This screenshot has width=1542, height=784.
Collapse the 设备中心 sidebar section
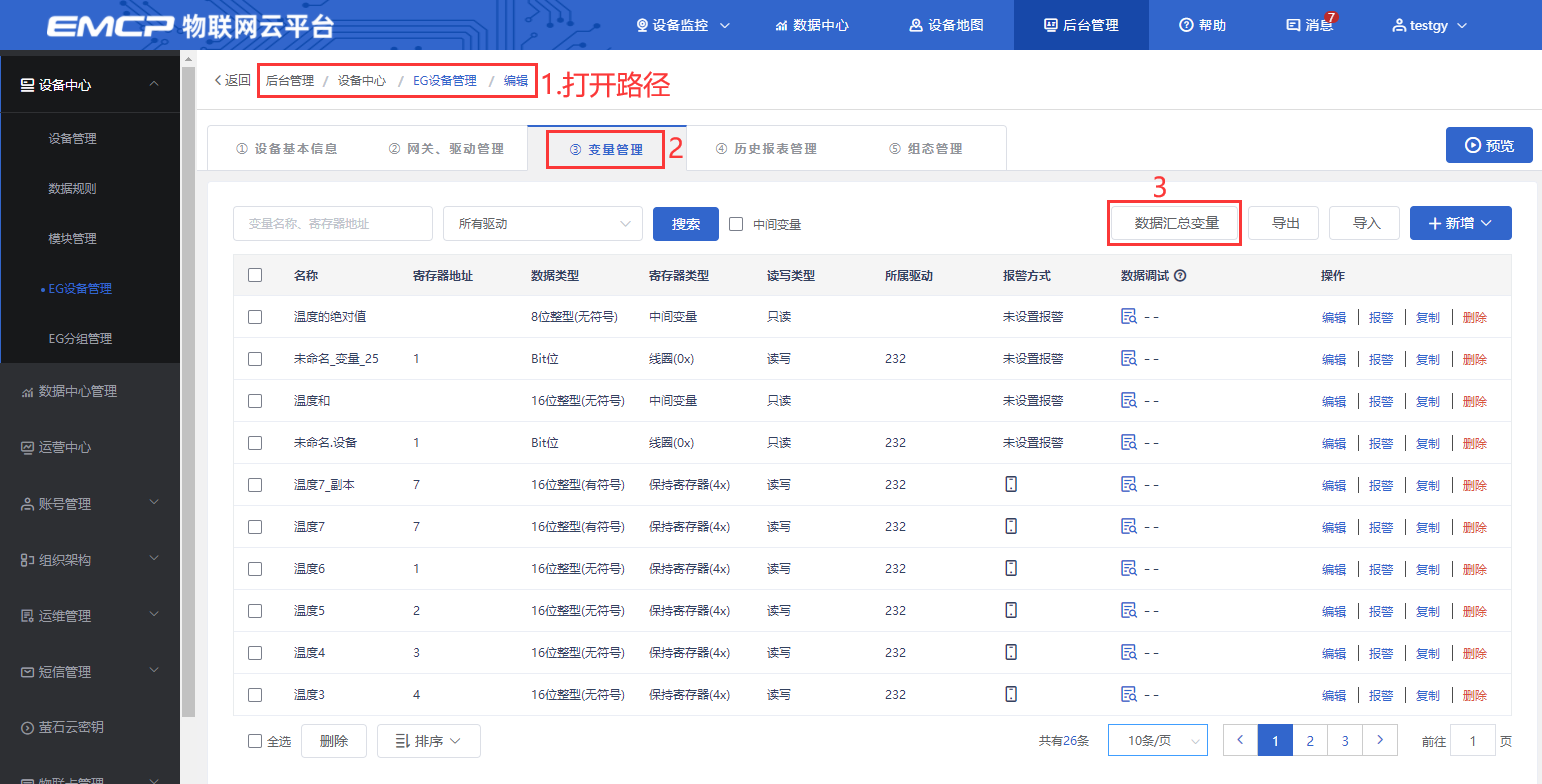tap(90, 85)
